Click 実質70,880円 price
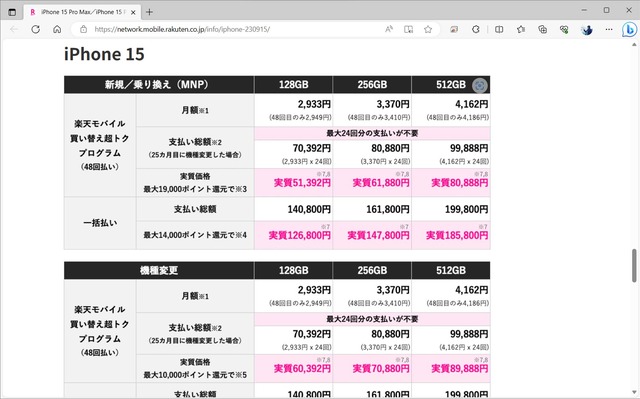The width and height of the screenshot is (640, 399). [x=381, y=368]
